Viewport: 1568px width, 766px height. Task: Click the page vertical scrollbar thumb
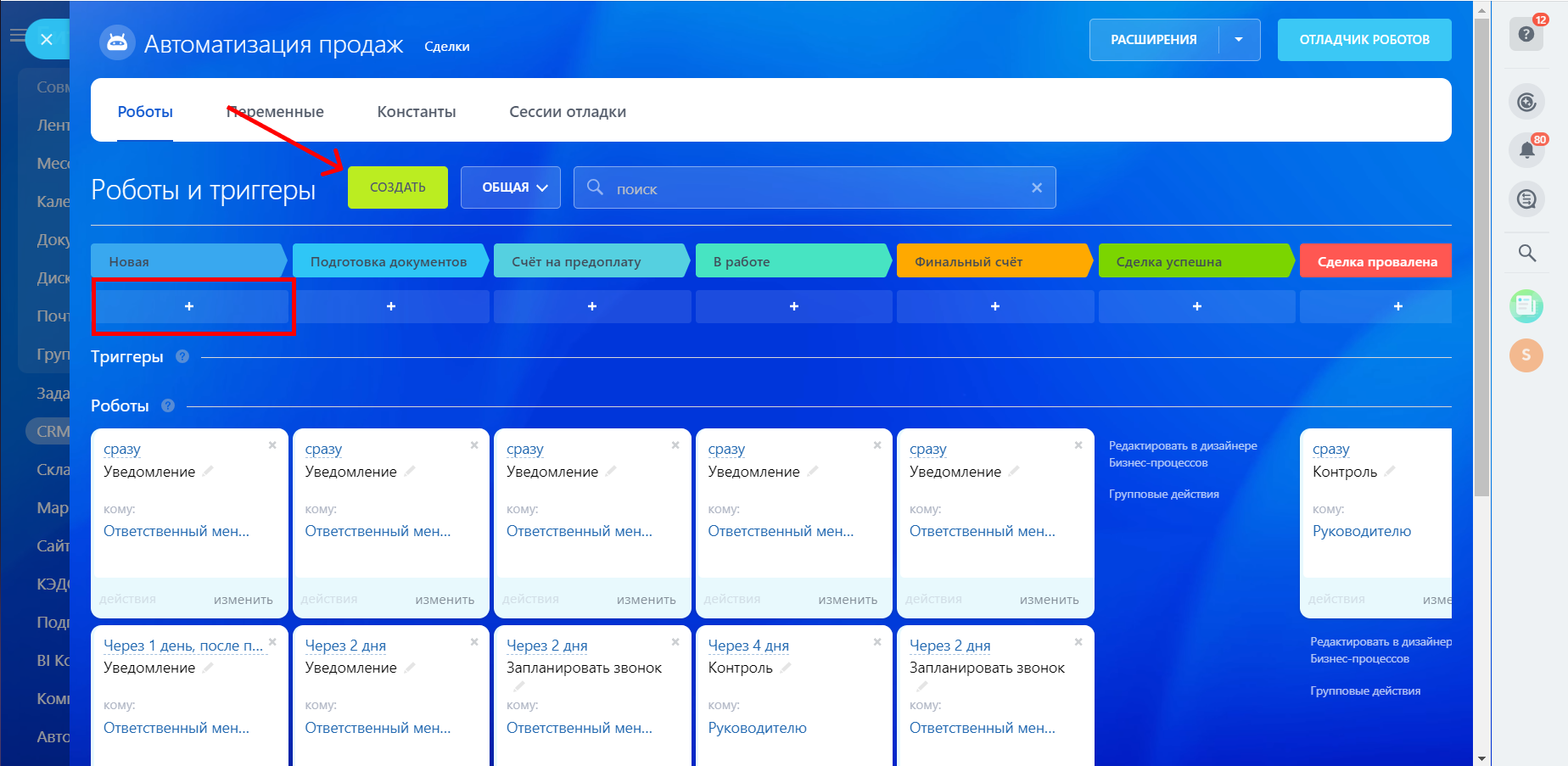[1481, 257]
